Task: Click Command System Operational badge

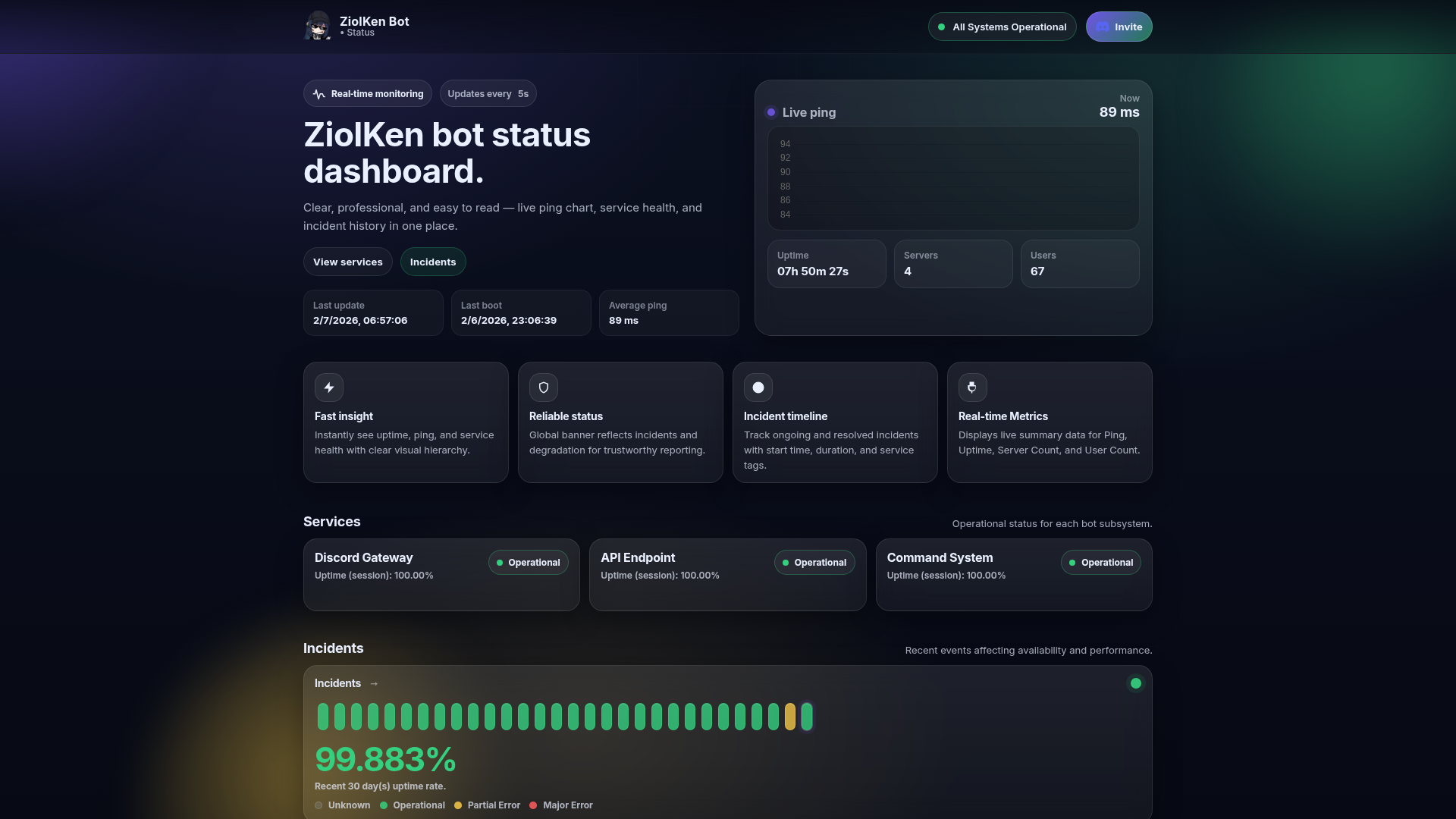Action: 1100,563
